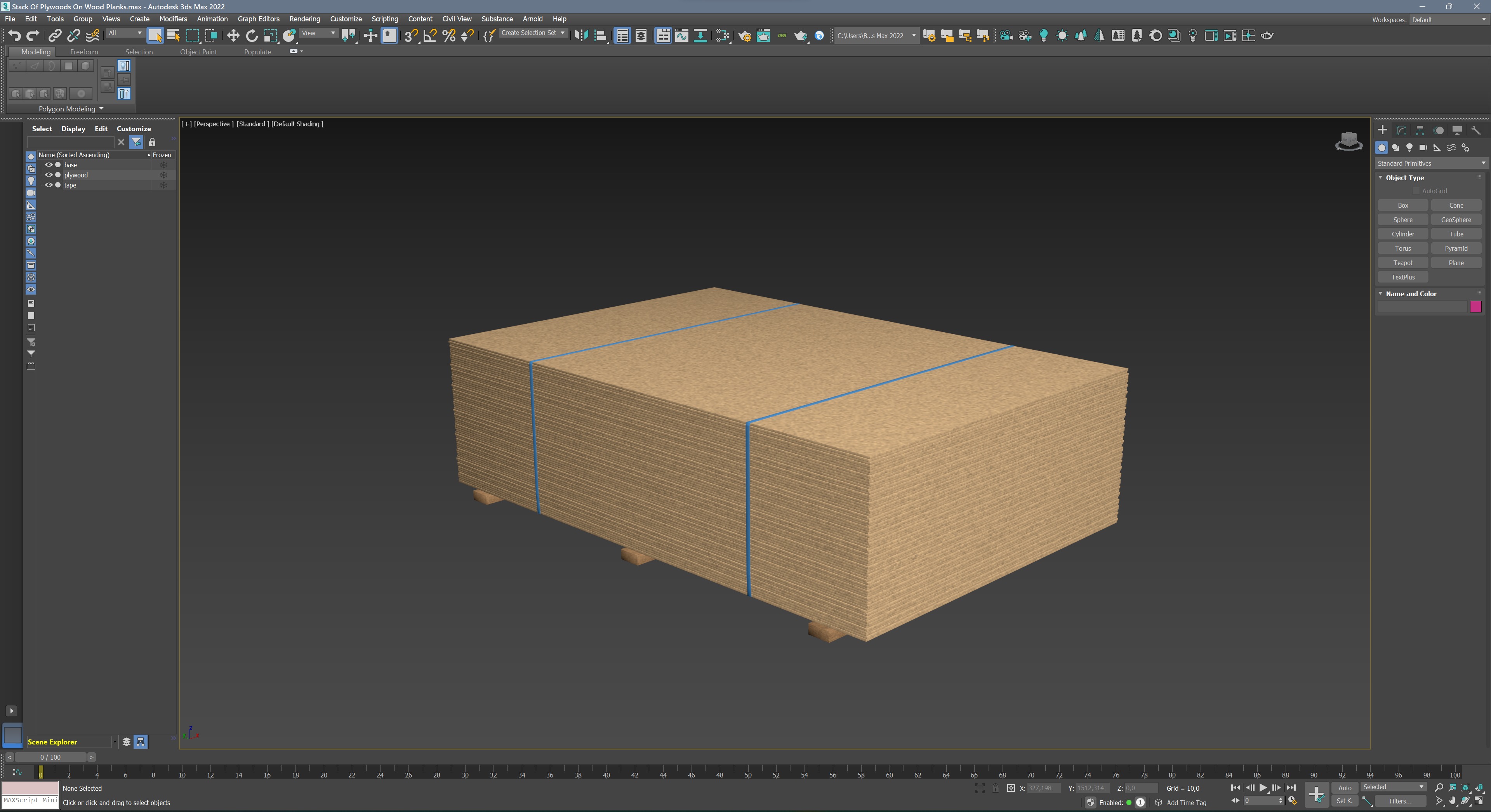The image size is (1491, 812).
Task: Create a Teapot primitive
Action: 1402,263
